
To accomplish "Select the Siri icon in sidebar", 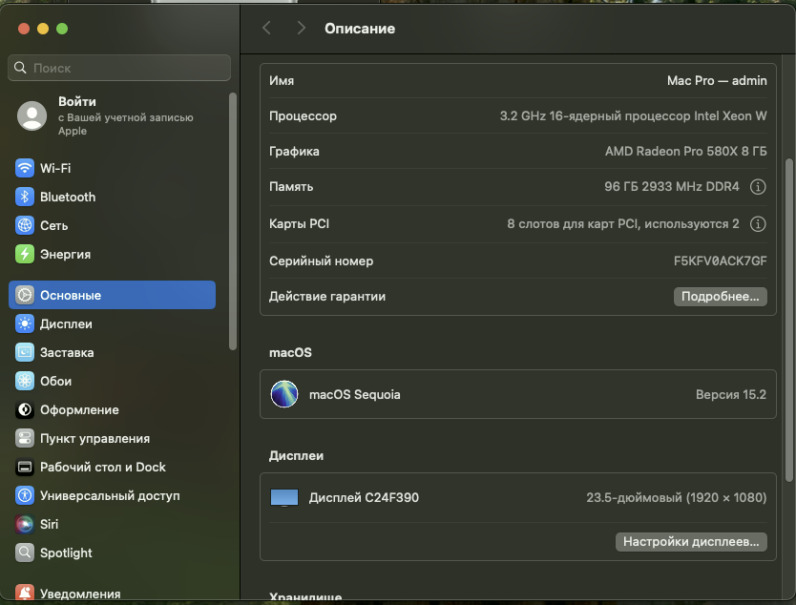I will click(24, 524).
